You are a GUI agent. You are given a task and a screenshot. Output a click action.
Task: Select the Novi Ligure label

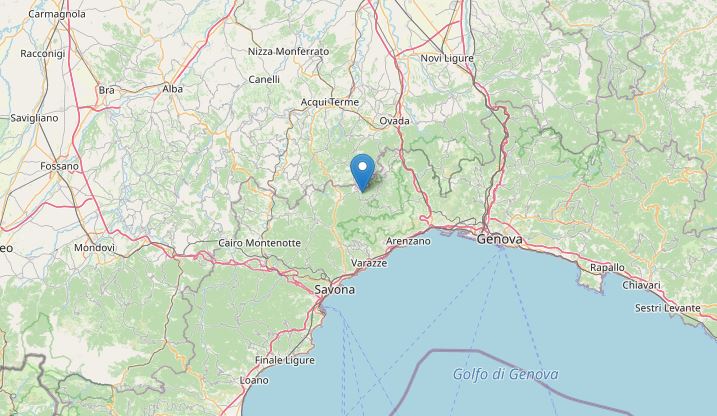pyautogui.click(x=447, y=59)
